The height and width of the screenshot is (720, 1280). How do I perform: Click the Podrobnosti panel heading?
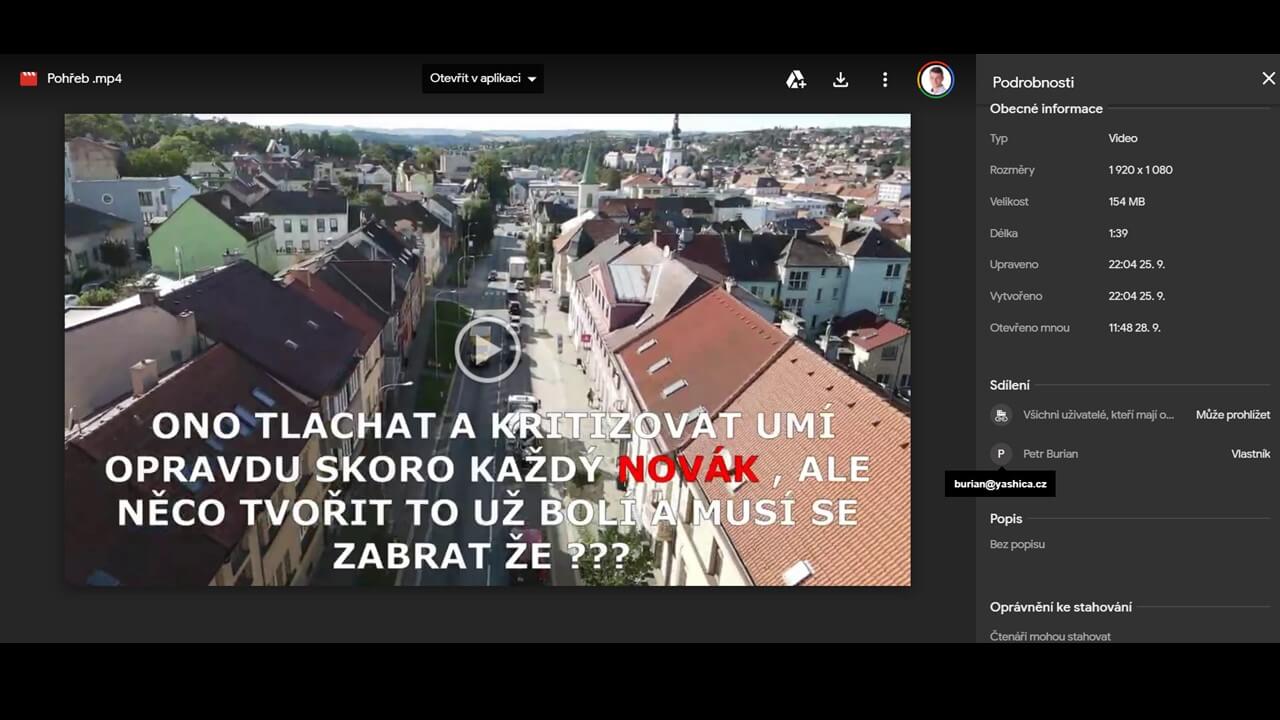pos(1033,83)
